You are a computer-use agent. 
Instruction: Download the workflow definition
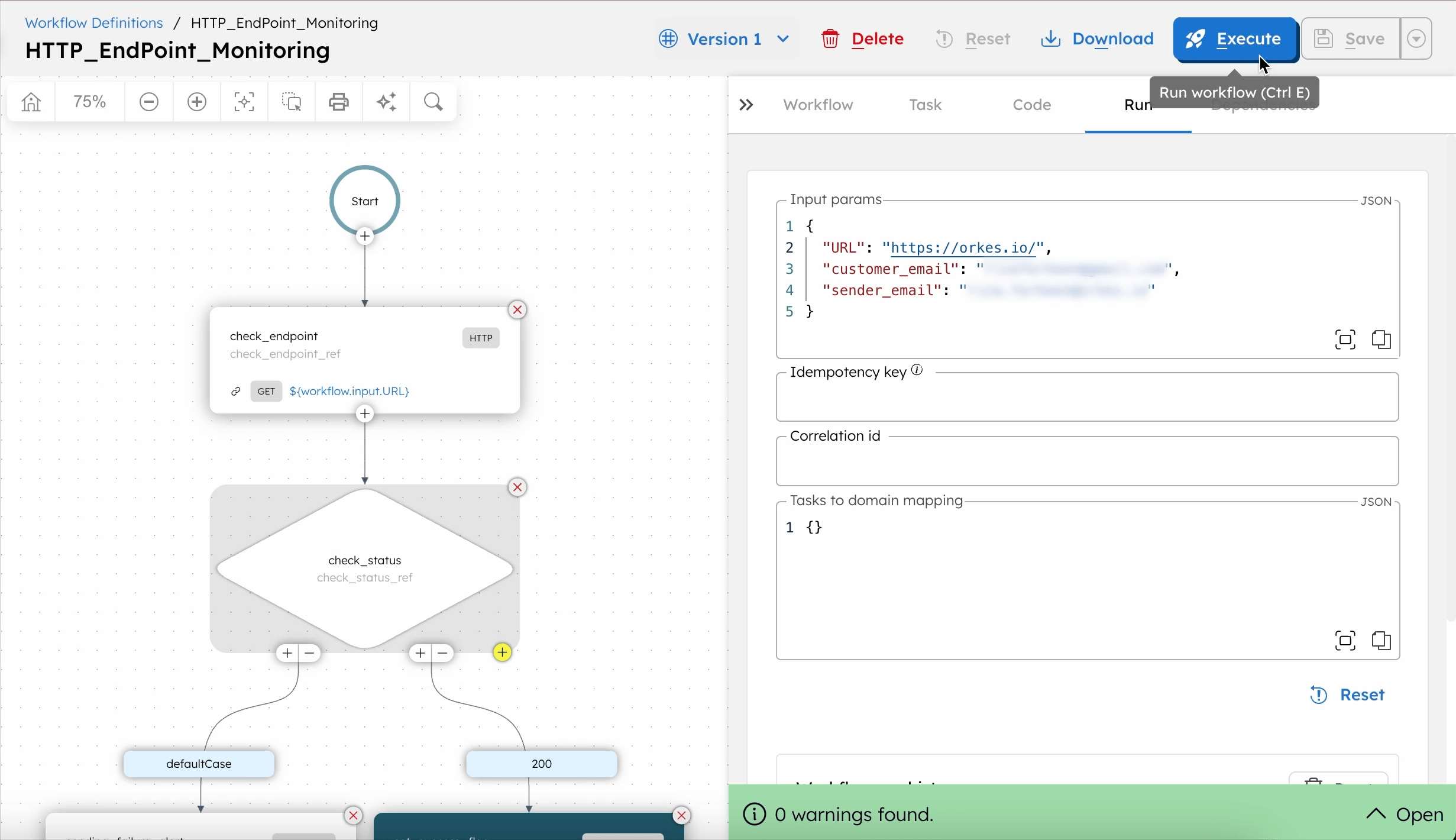tap(1098, 39)
